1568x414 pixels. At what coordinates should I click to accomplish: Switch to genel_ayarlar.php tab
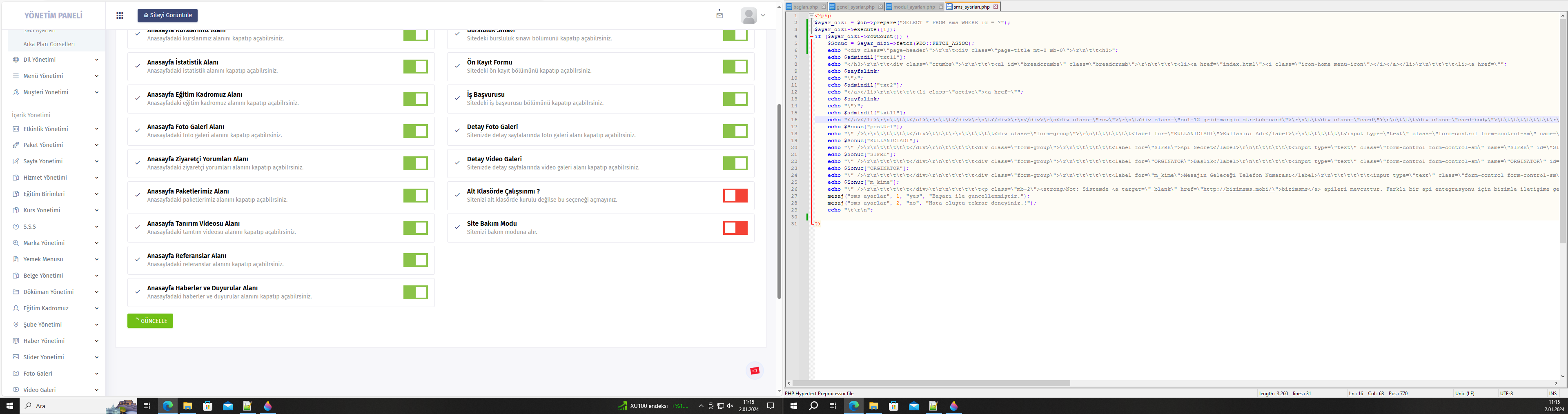pyautogui.click(x=856, y=7)
